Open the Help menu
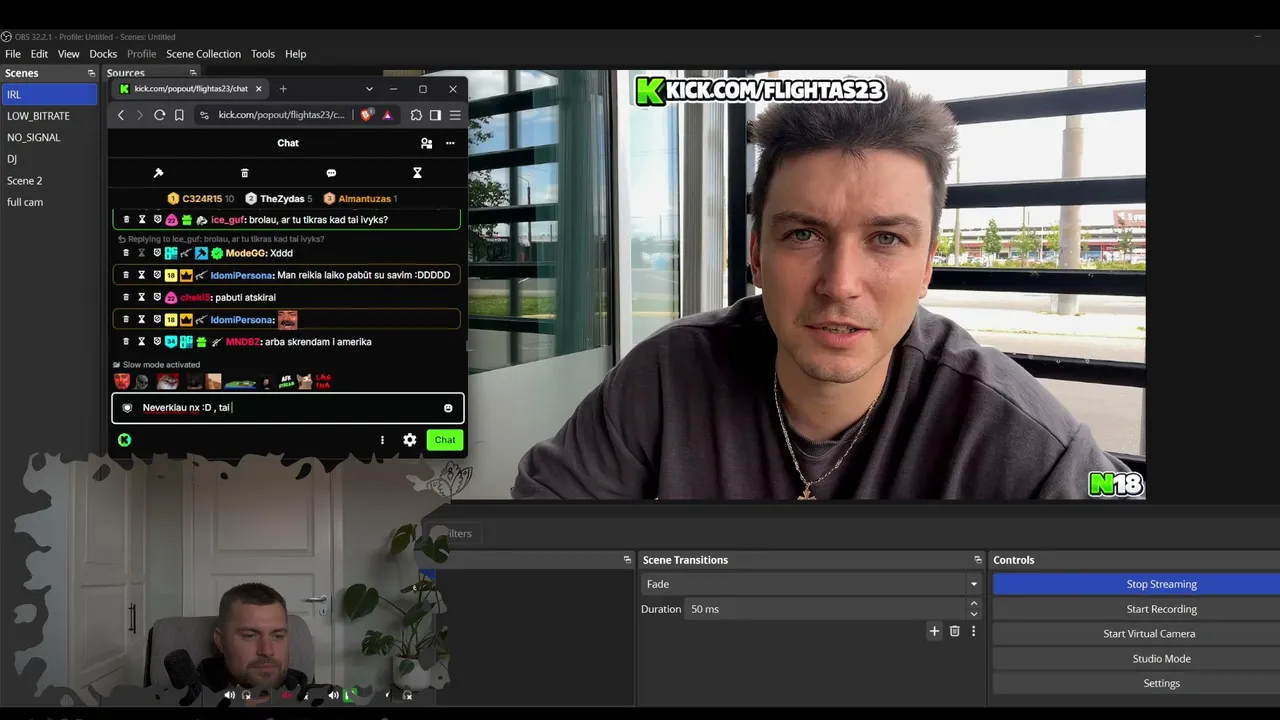The width and height of the screenshot is (1280, 720). coord(295,54)
